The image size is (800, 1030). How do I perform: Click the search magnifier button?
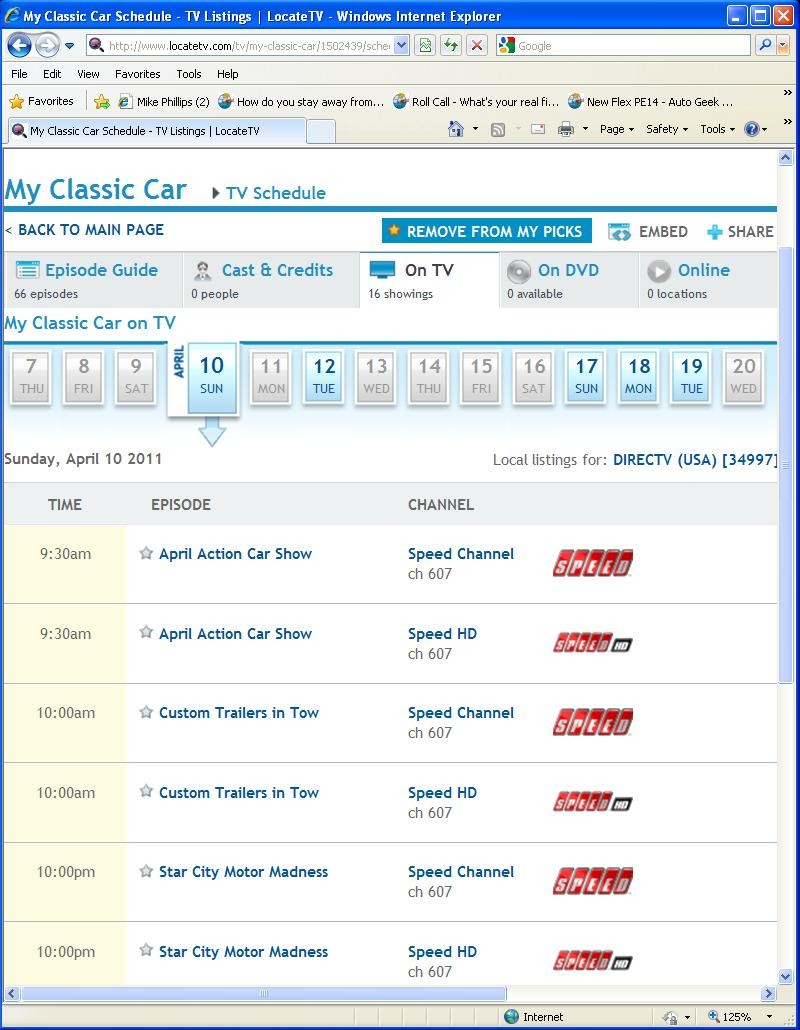(x=765, y=45)
